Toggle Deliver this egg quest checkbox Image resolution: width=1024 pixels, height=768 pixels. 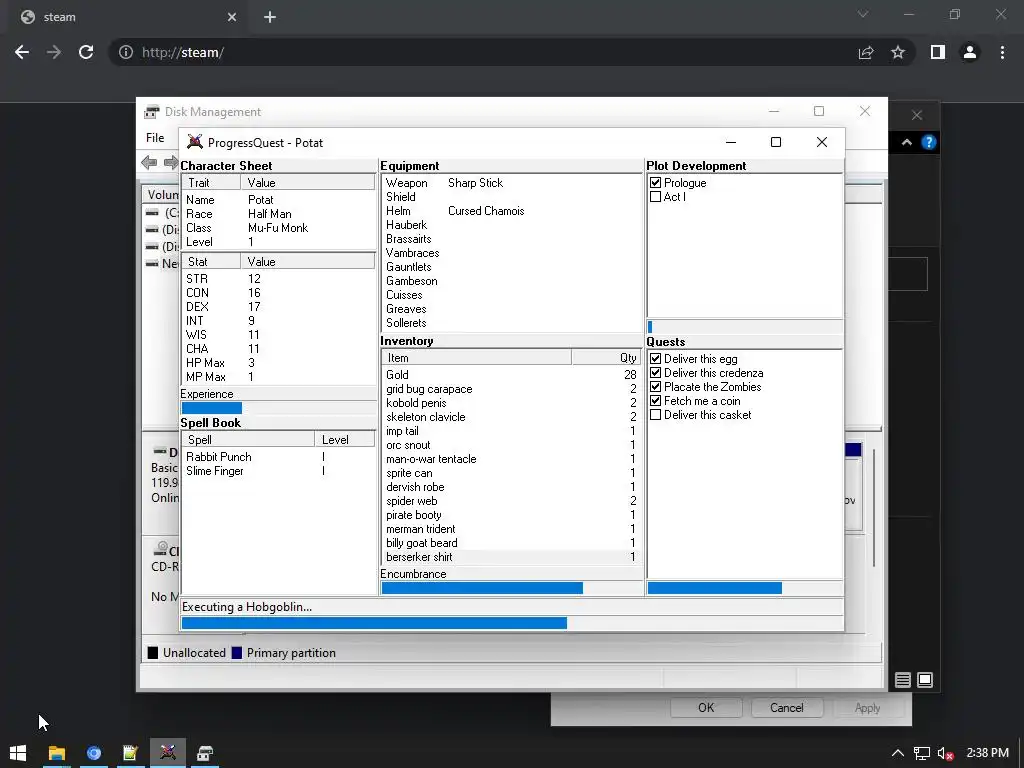[x=656, y=359]
